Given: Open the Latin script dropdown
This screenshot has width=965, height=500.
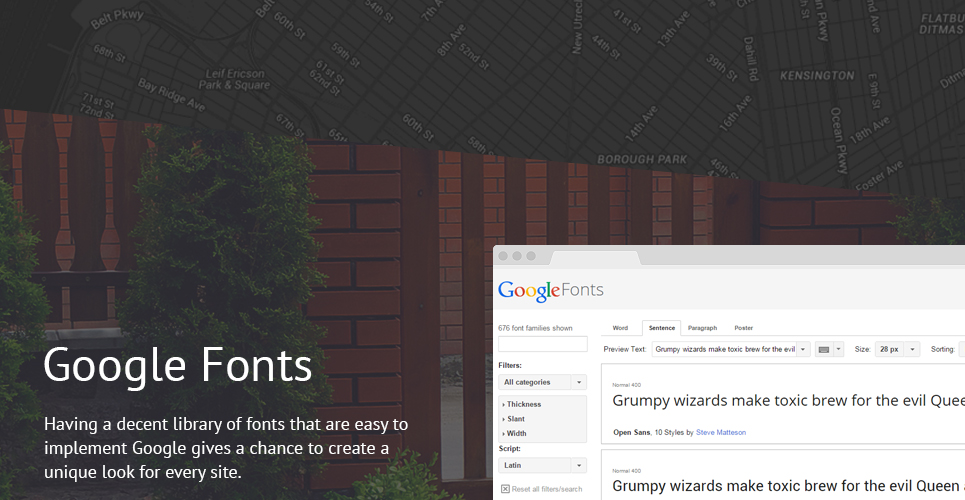Looking at the screenshot, I should (542, 466).
